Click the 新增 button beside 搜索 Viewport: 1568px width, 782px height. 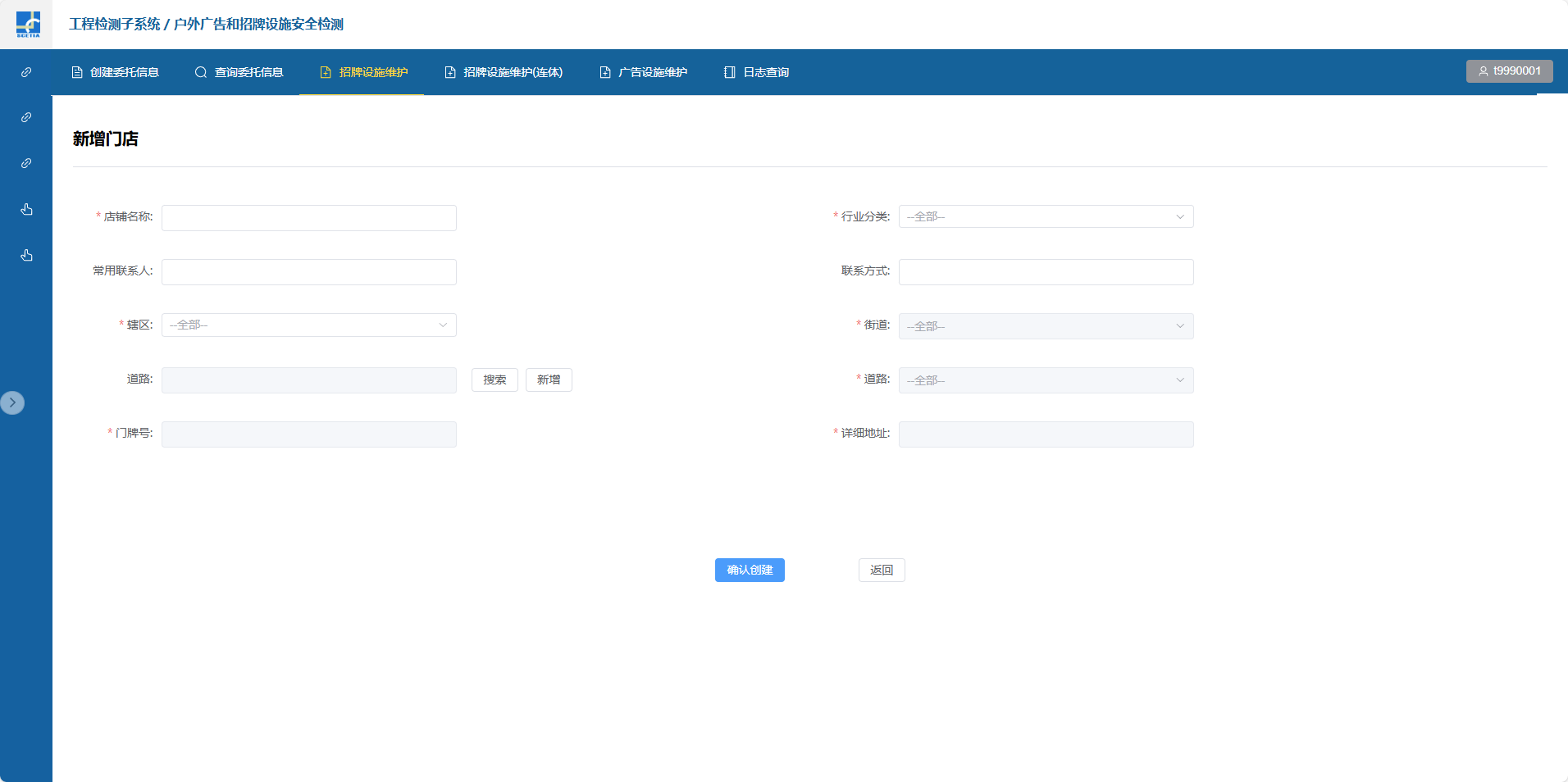pyautogui.click(x=549, y=380)
